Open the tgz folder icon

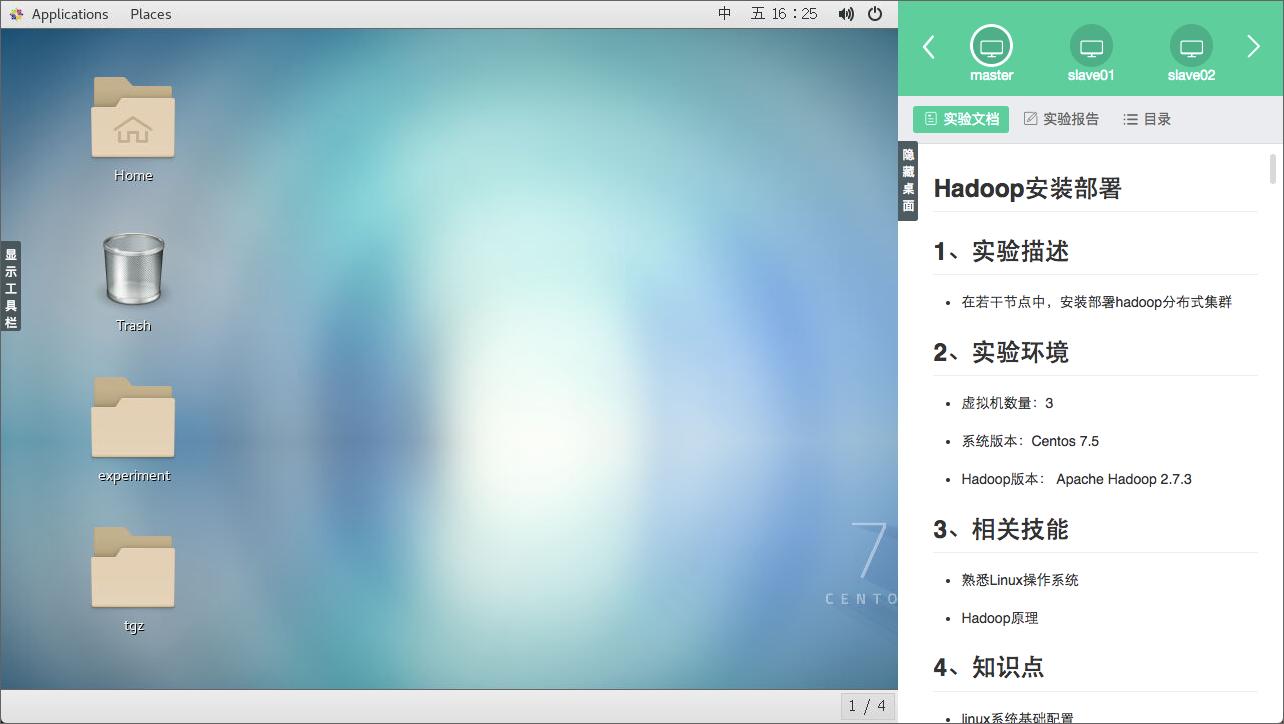point(133,567)
